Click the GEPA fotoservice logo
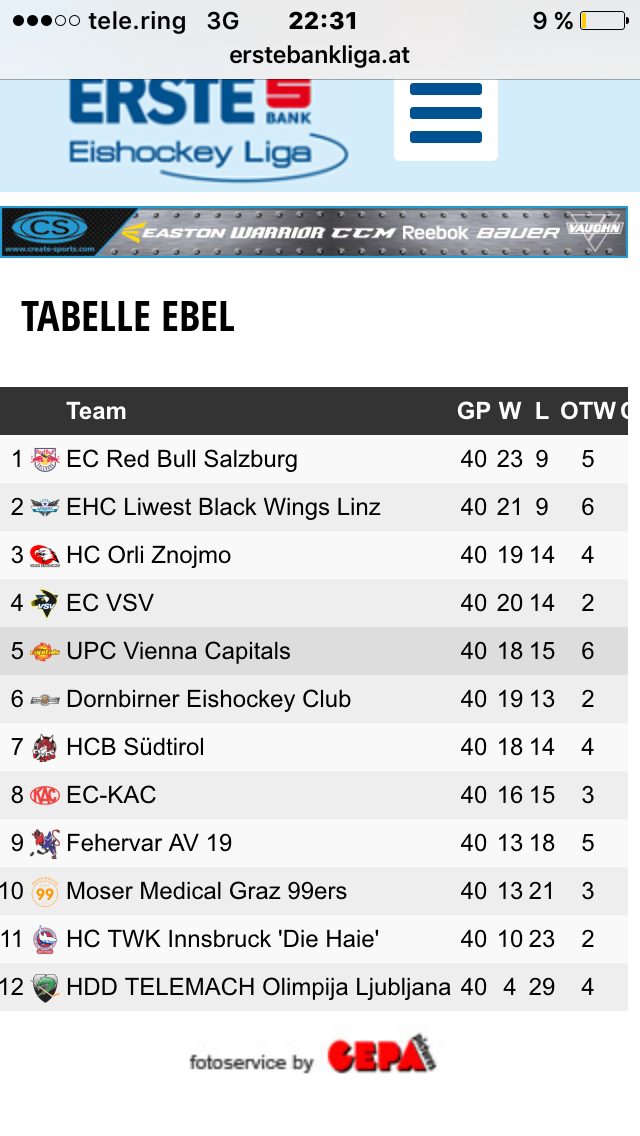 382,1056
